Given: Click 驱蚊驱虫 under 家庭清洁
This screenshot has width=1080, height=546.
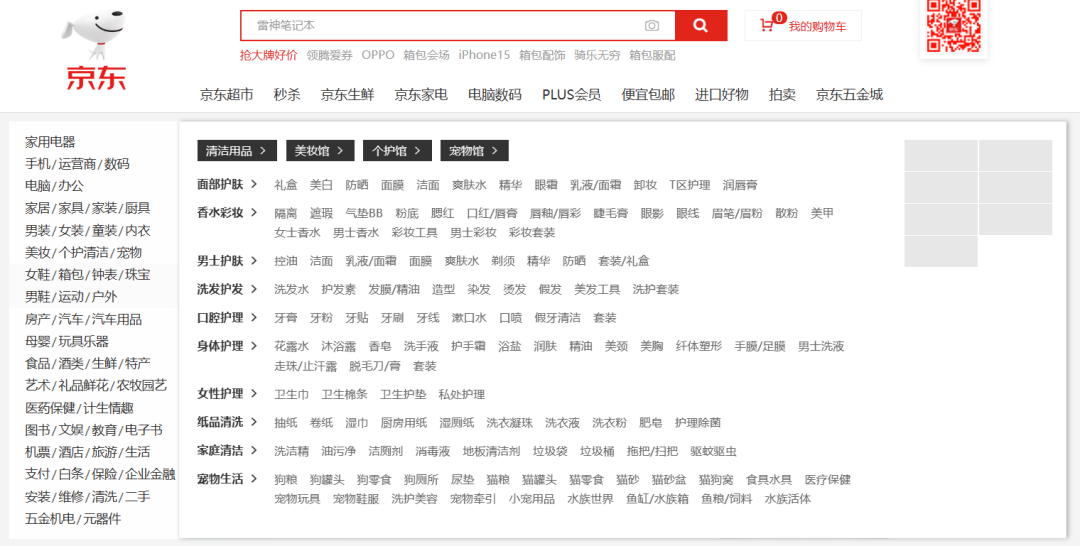Looking at the screenshot, I should [714, 452].
